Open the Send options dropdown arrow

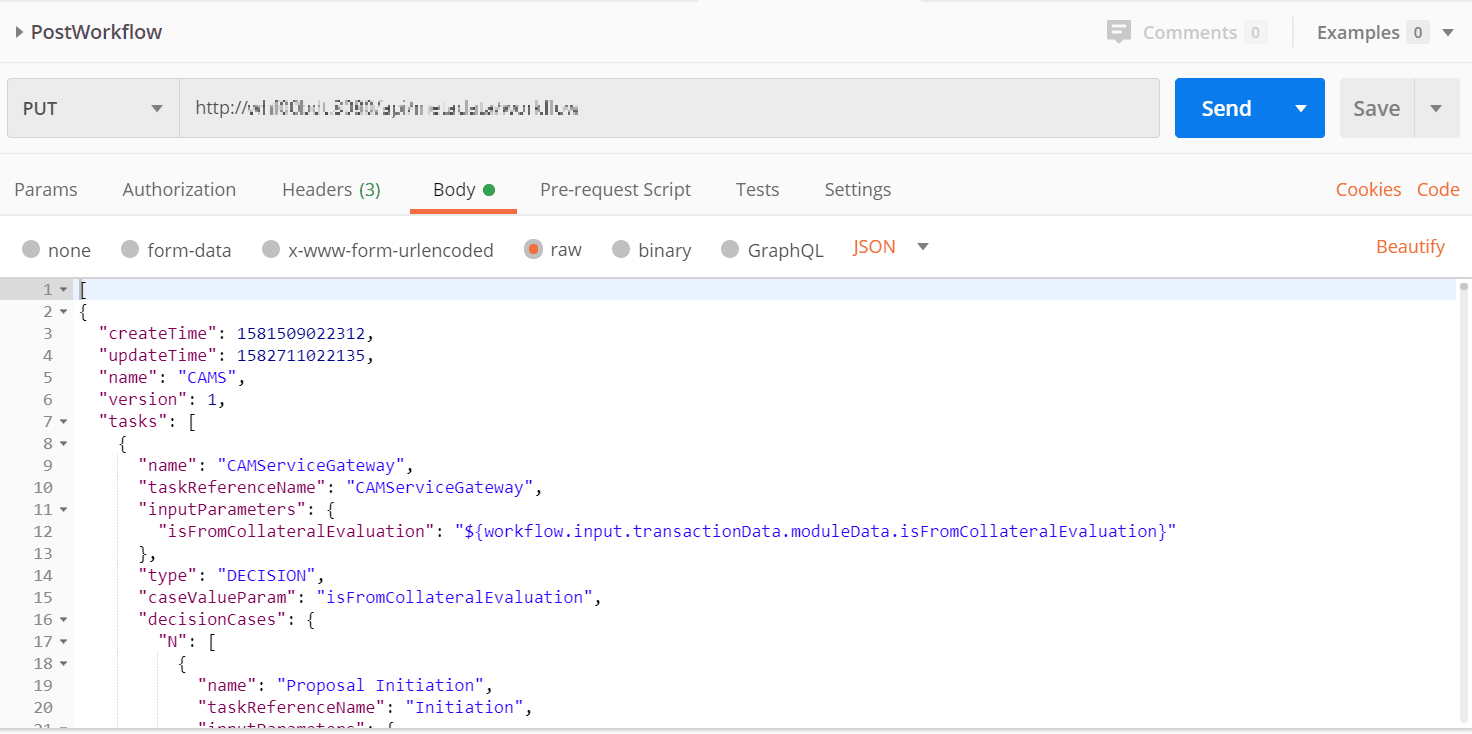[x=1301, y=108]
